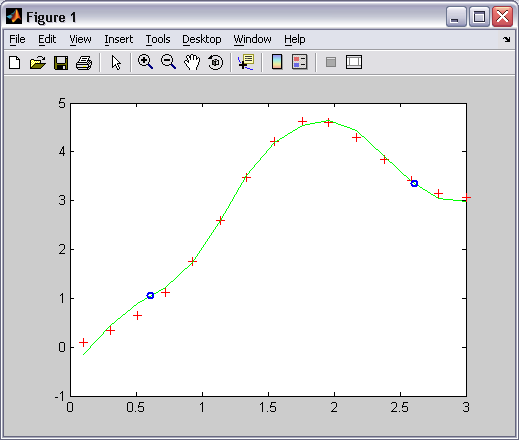This screenshot has height=440, width=519.
Task: Click the red plus marker nearest x=0.1
Action: pos(83,342)
